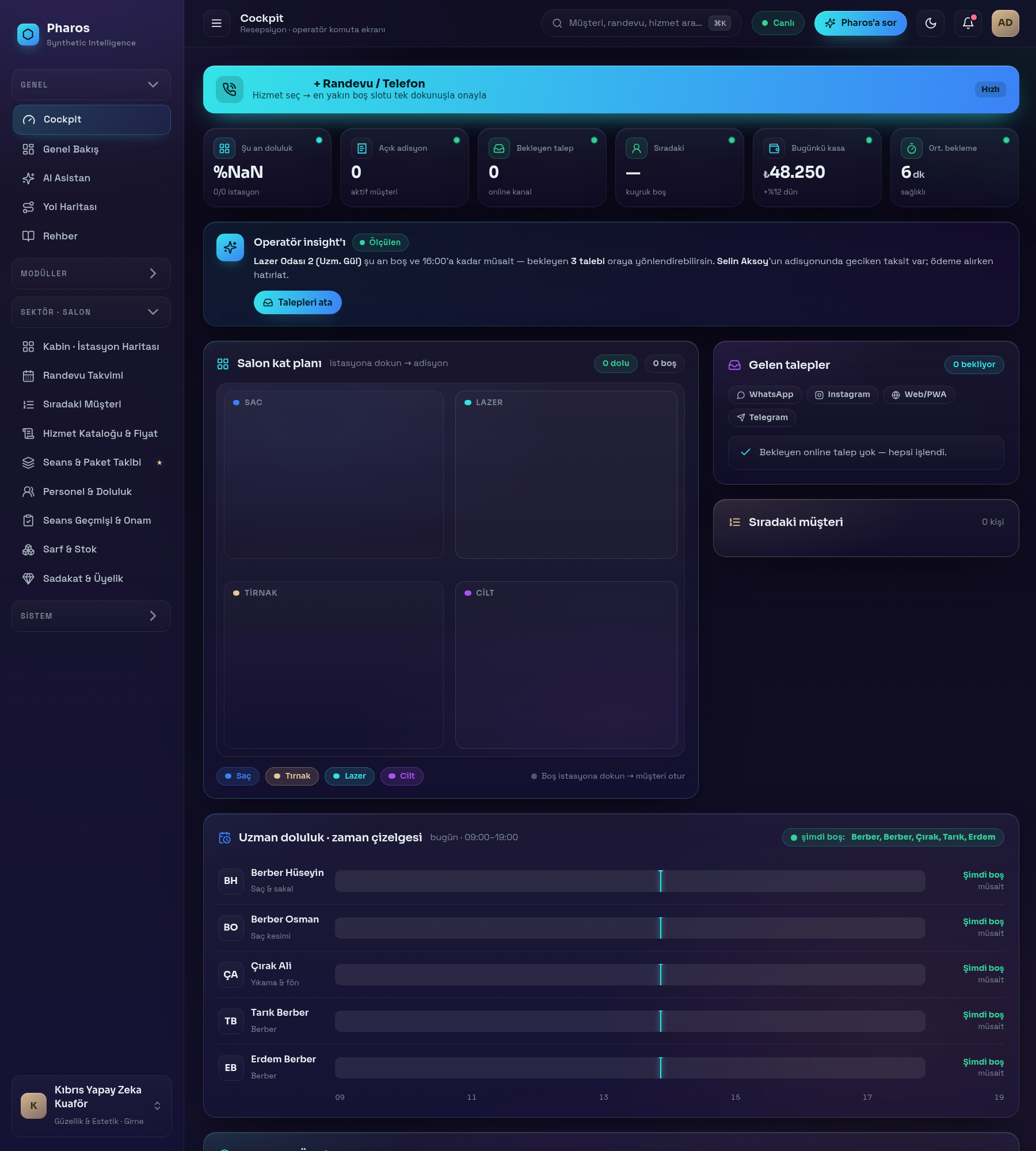Open Sadakat & Üyelik
1036x1151 pixels.
92,578
